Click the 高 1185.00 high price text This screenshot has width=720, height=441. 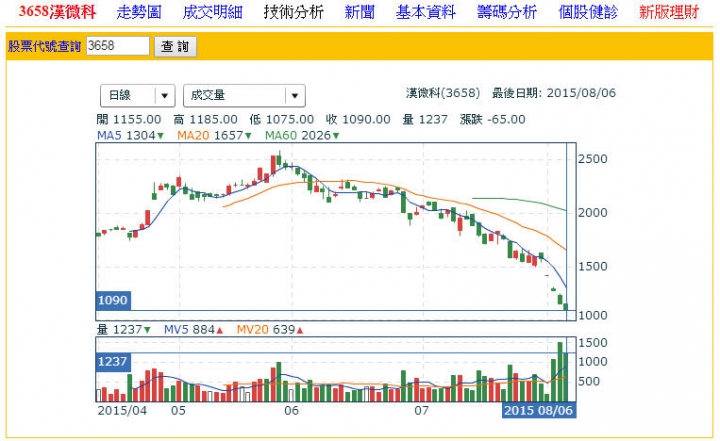[x=205, y=120]
